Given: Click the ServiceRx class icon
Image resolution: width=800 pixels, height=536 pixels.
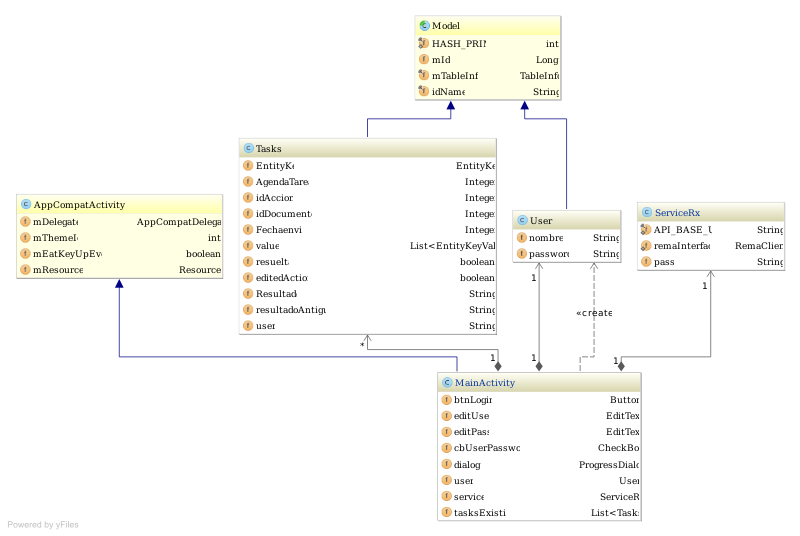Looking at the screenshot, I should point(647,212).
